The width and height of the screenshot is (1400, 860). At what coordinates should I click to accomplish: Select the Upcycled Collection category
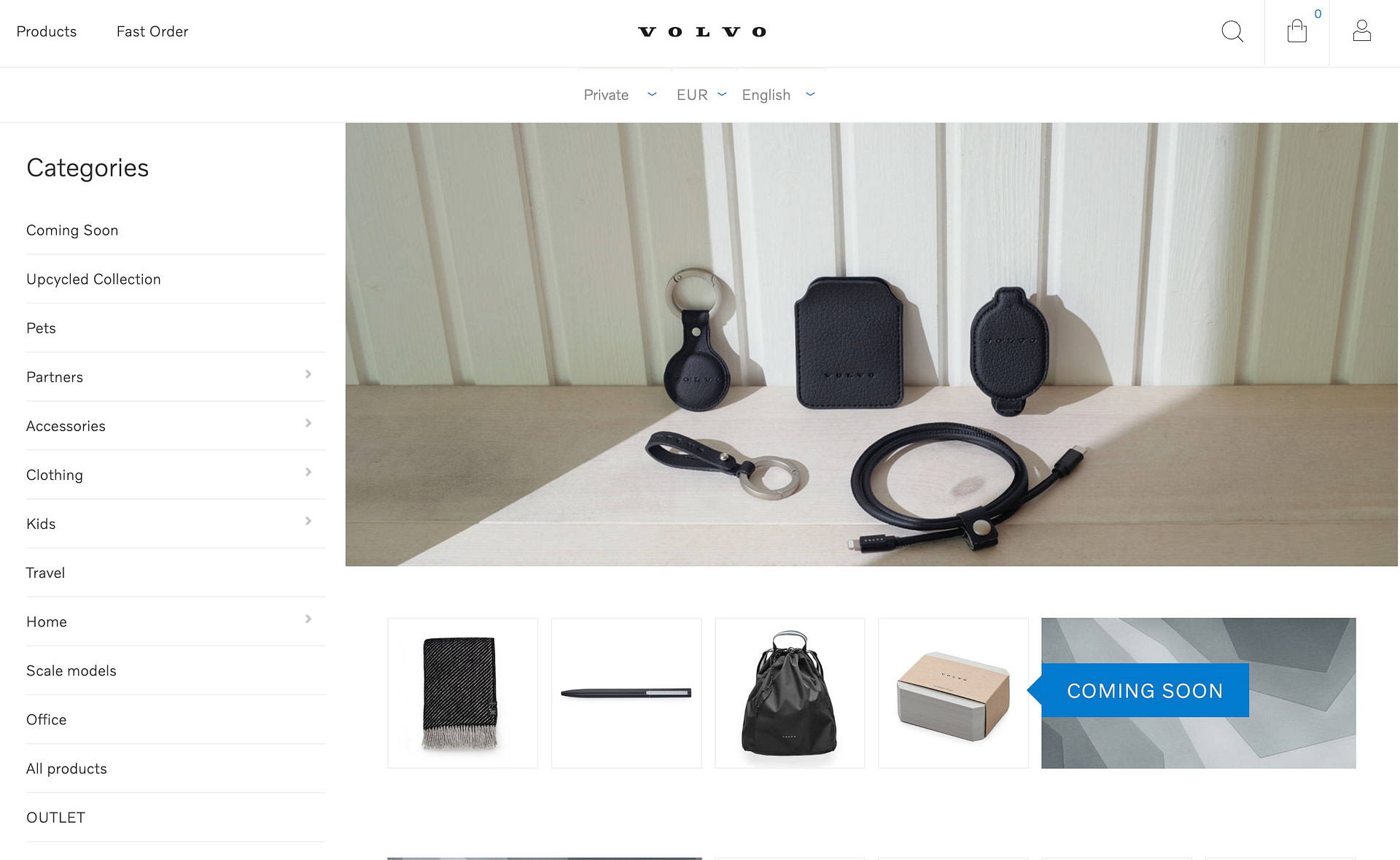coord(94,278)
